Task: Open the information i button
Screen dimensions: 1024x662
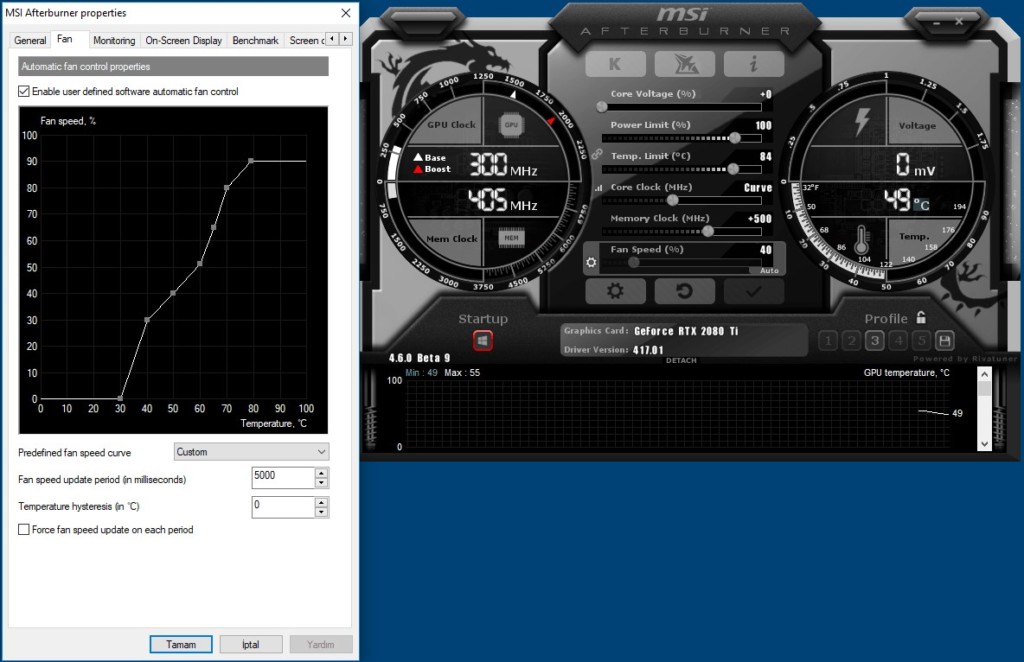Action: point(754,64)
